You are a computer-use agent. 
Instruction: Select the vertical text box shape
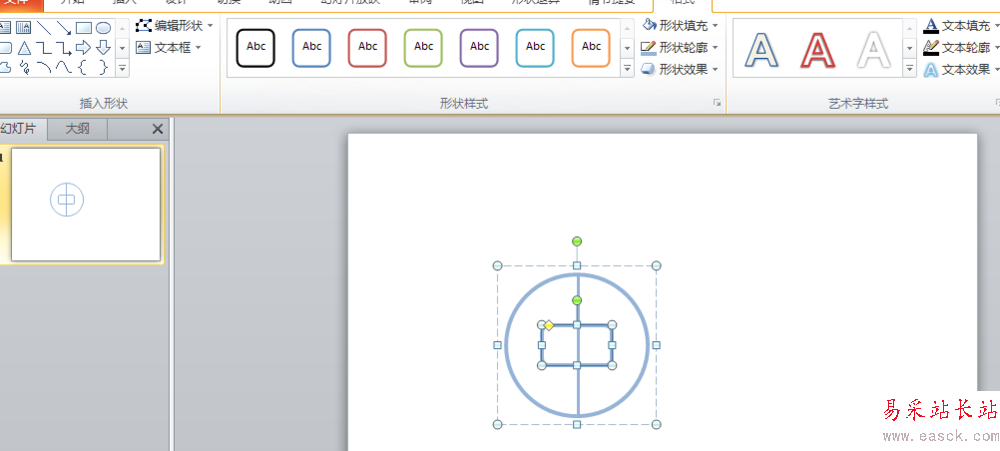(24, 27)
